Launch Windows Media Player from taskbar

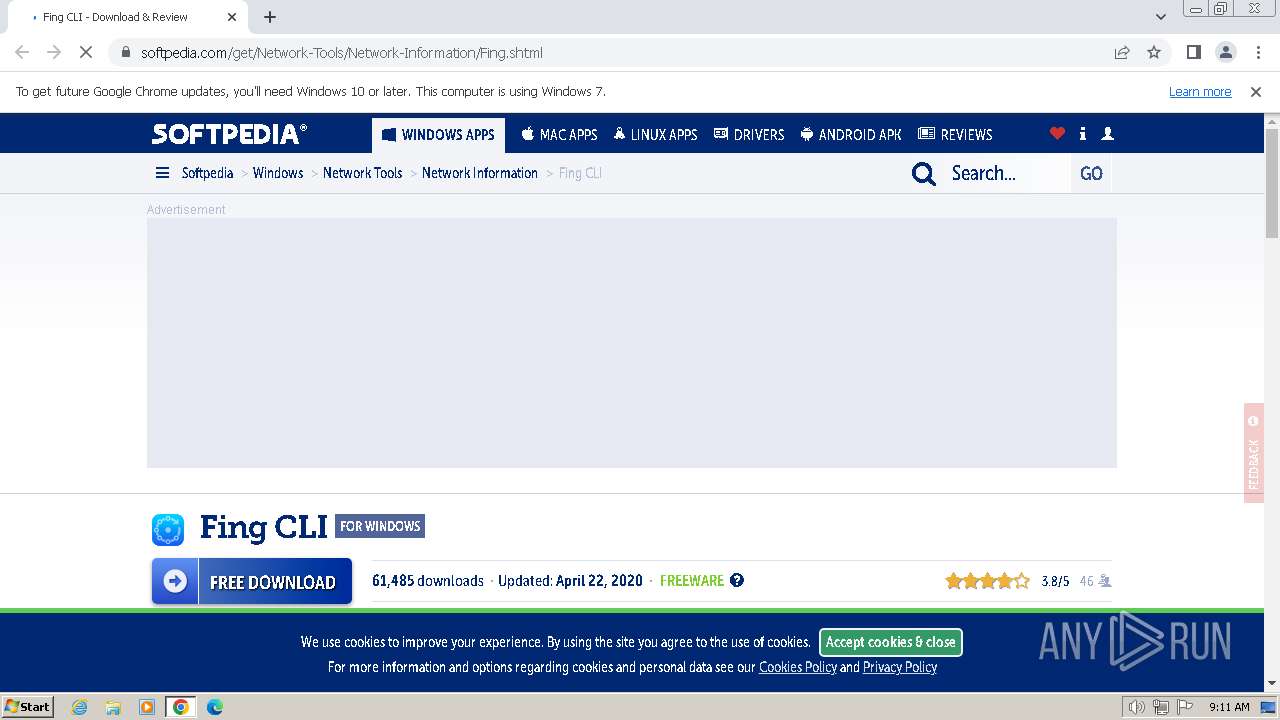click(x=147, y=707)
